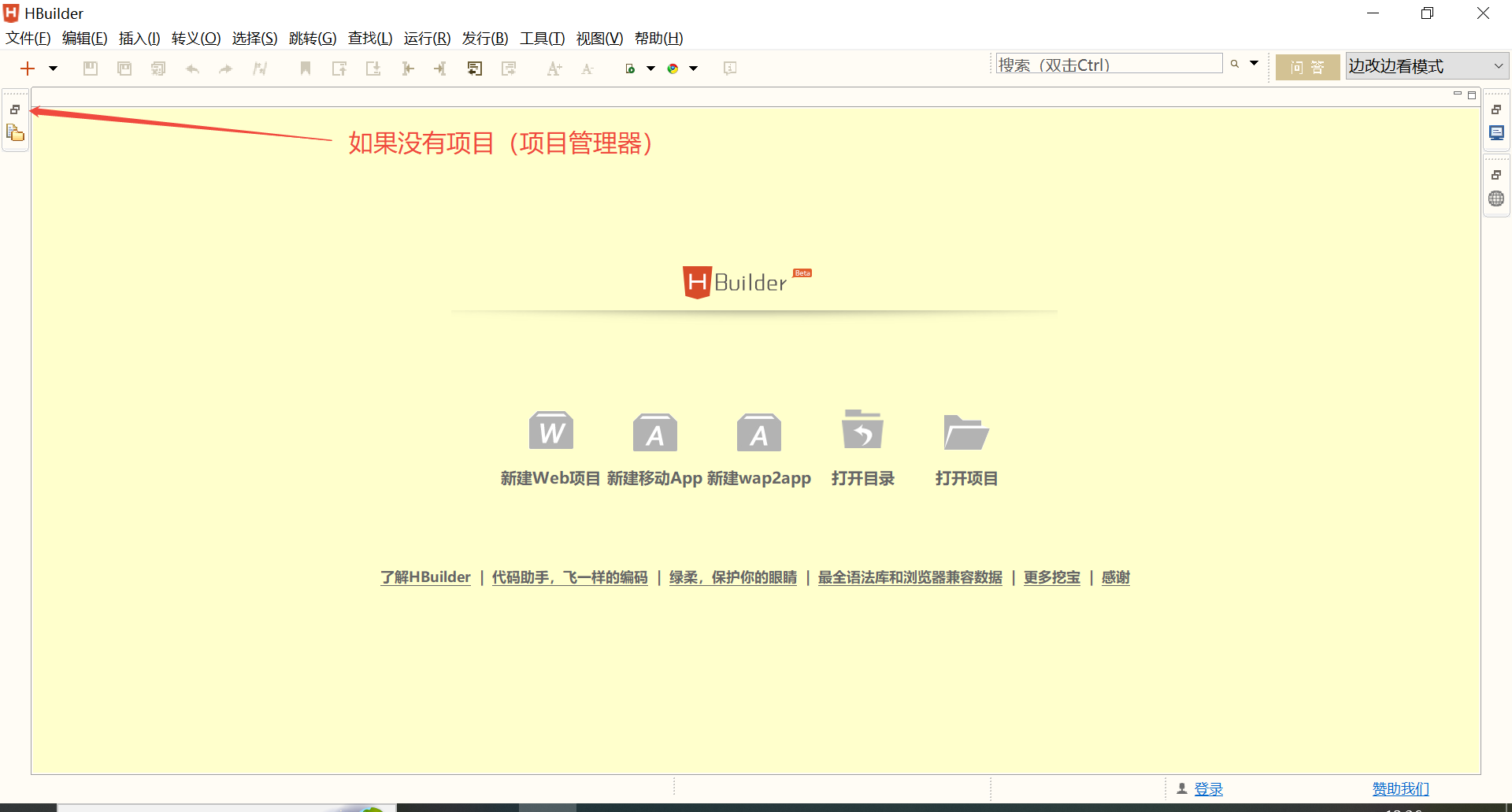Open the blue console icon in right sidebar
Viewport: 1512px width, 812px height.
coord(1496,132)
